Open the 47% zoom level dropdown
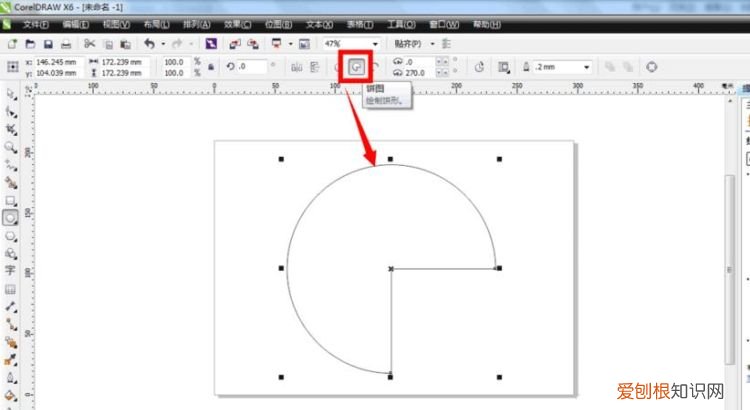Image resolution: width=750 pixels, height=410 pixels. click(x=375, y=44)
